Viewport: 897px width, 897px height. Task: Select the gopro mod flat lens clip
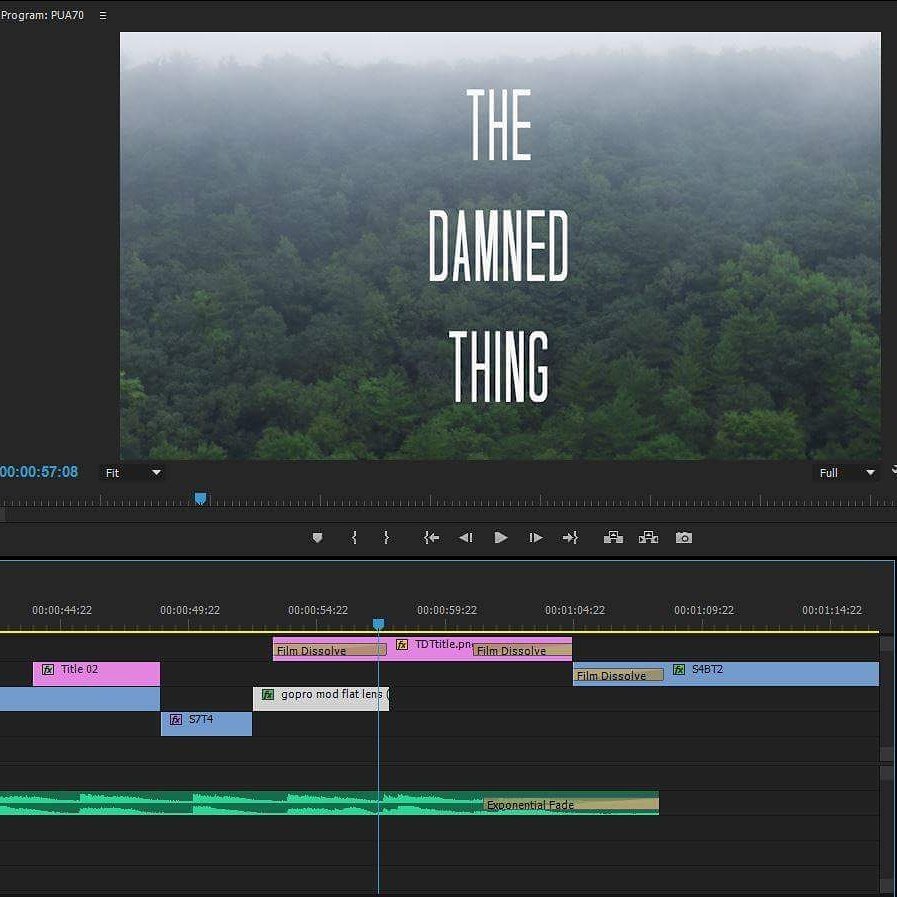coord(321,698)
